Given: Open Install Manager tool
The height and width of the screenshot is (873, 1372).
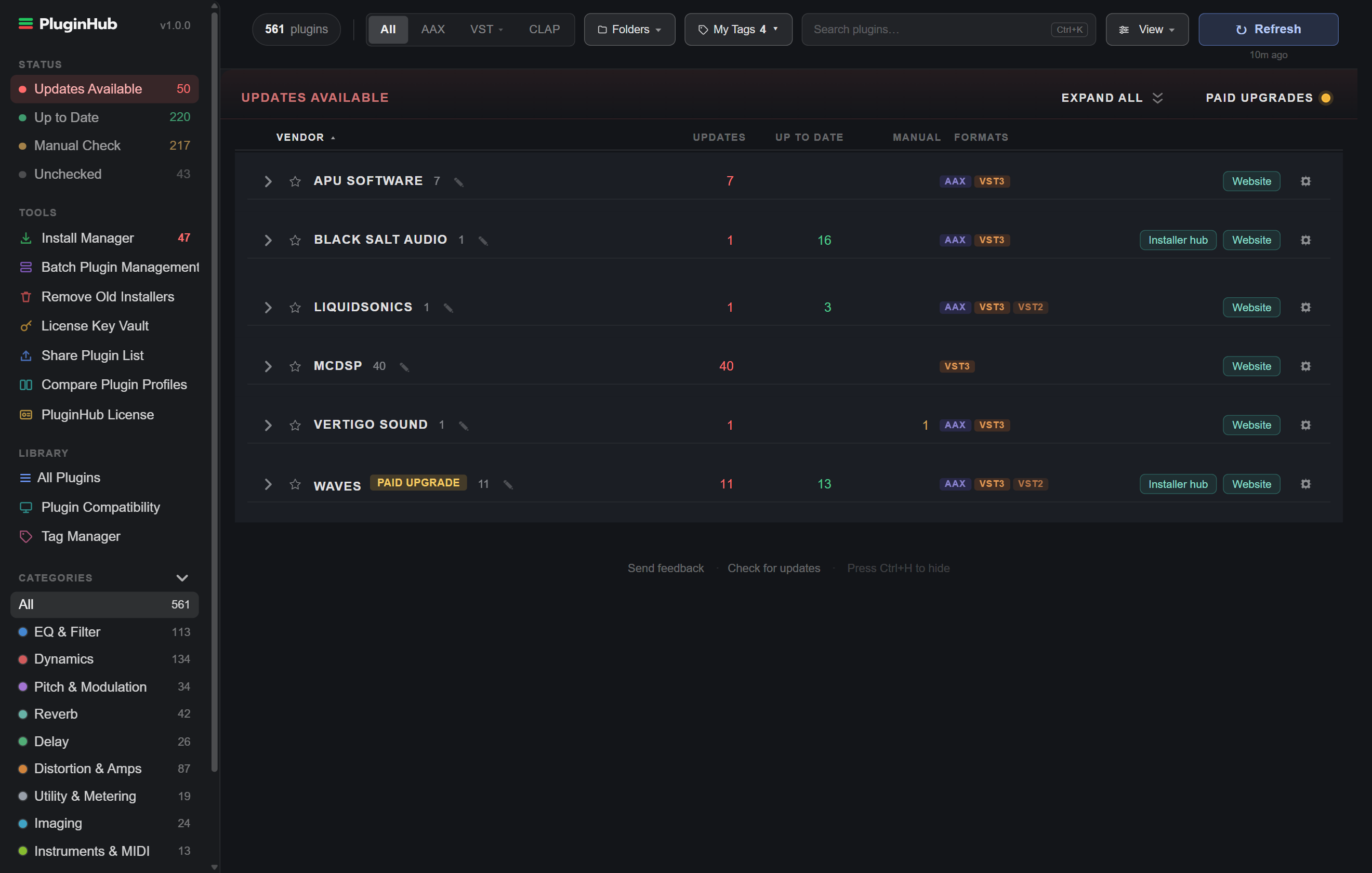Looking at the screenshot, I should pyautogui.click(x=104, y=237).
